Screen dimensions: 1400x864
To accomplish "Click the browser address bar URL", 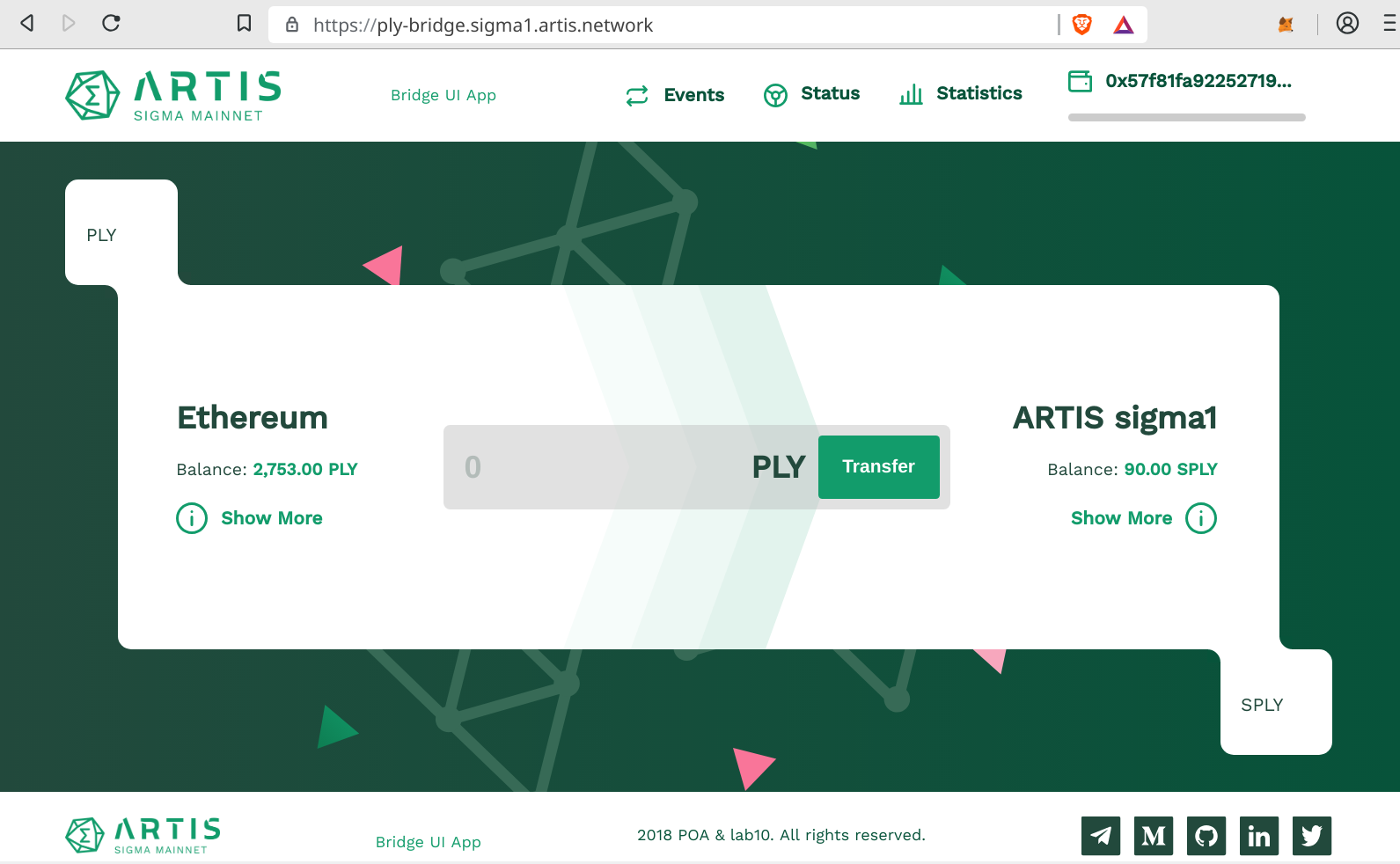I will tap(483, 25).
